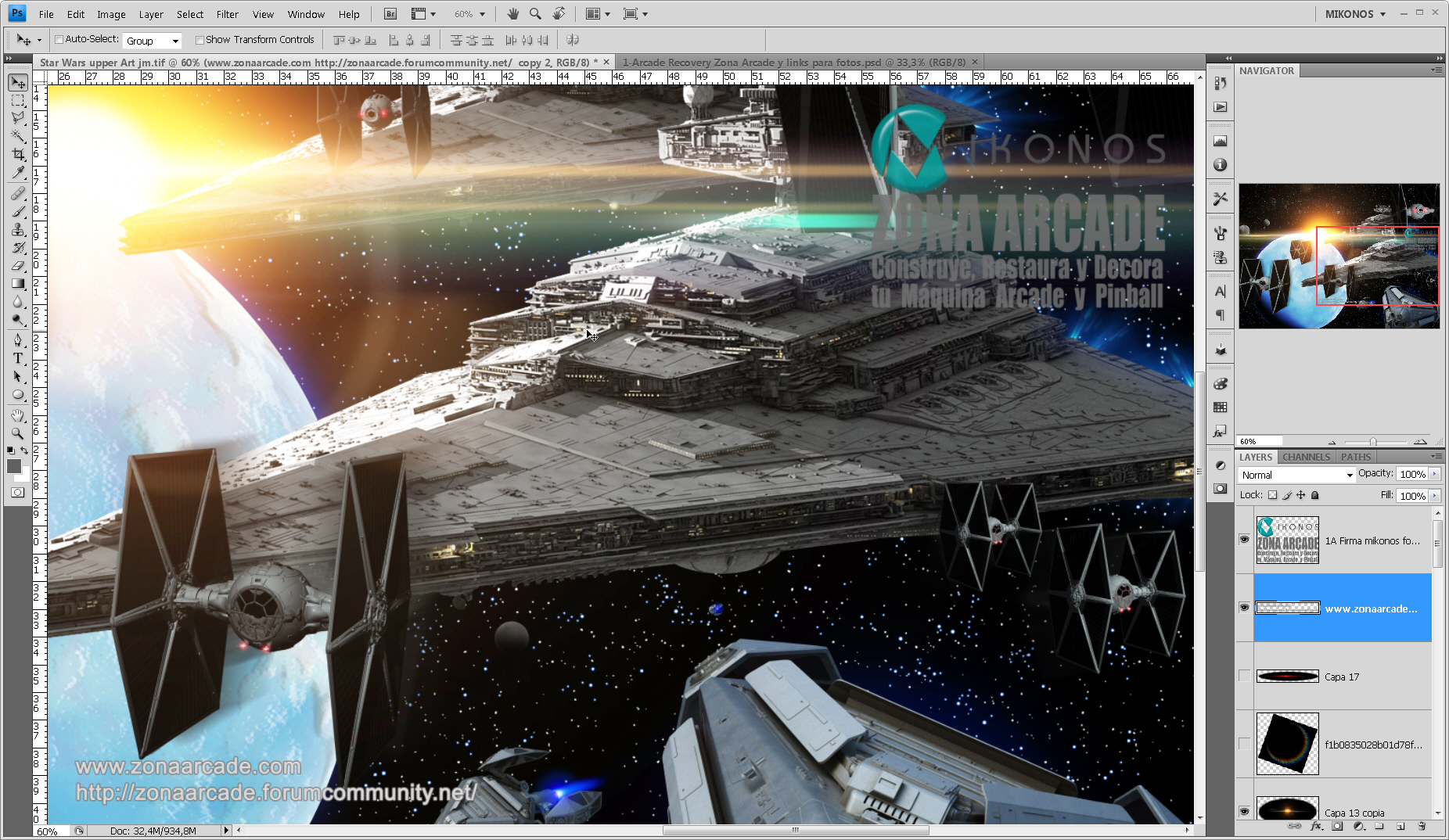Open the File menu
This screenshot has width=1449, height=840.
tap(46, 14)
